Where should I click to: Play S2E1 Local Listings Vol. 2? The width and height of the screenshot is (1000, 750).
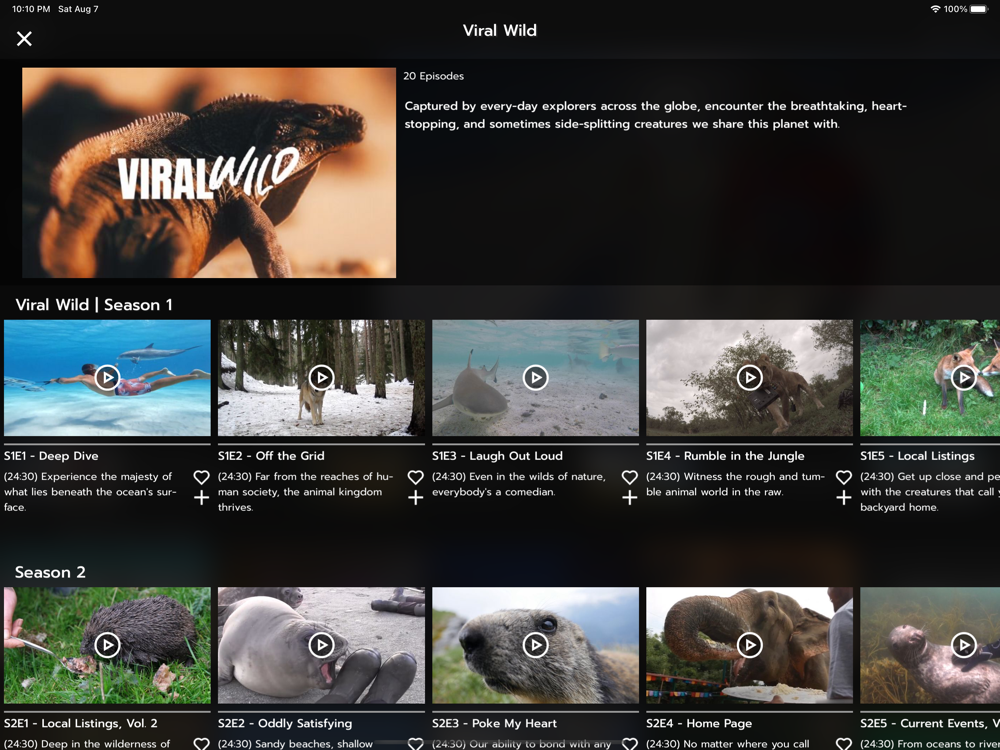pyautogui.click(x=107, y=645)
